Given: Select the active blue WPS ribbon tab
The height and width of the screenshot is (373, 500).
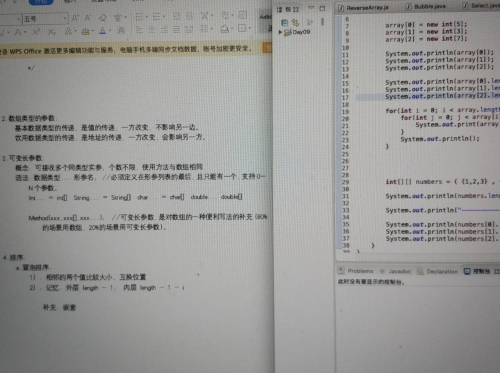Looking at the screenshot, I should (x=41, y=2).
